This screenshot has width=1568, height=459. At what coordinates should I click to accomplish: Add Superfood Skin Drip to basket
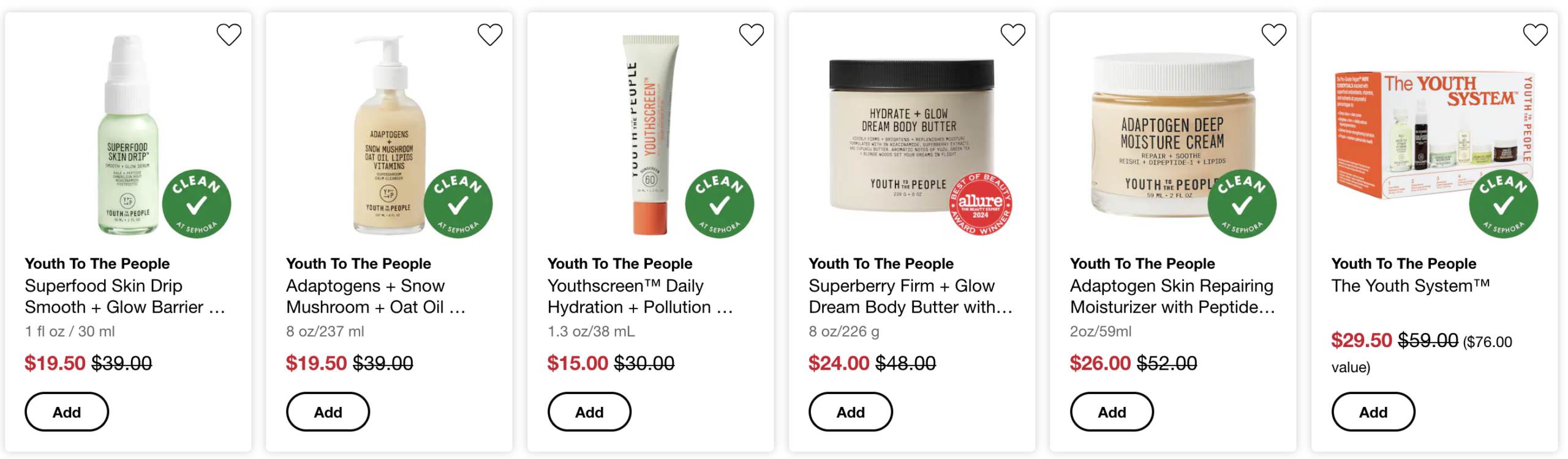(x=67, y=412)
